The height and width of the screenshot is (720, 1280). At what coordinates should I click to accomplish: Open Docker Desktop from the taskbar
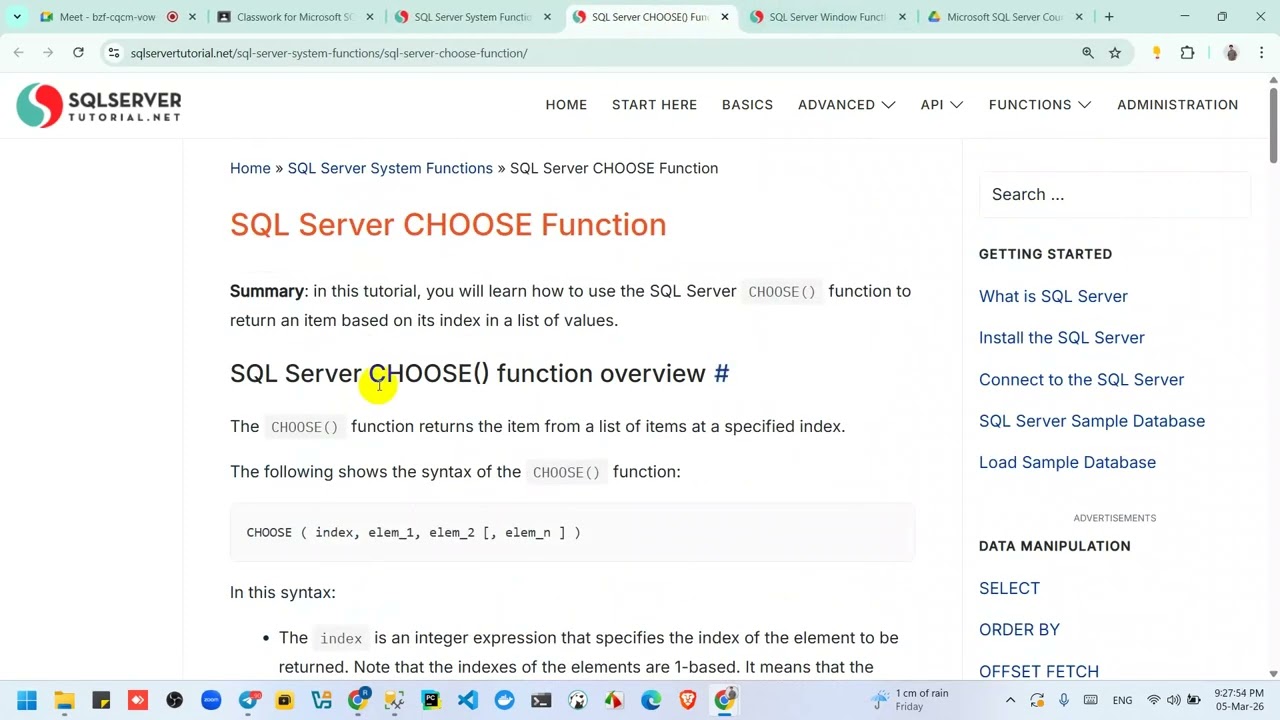[x=504, y=700]
